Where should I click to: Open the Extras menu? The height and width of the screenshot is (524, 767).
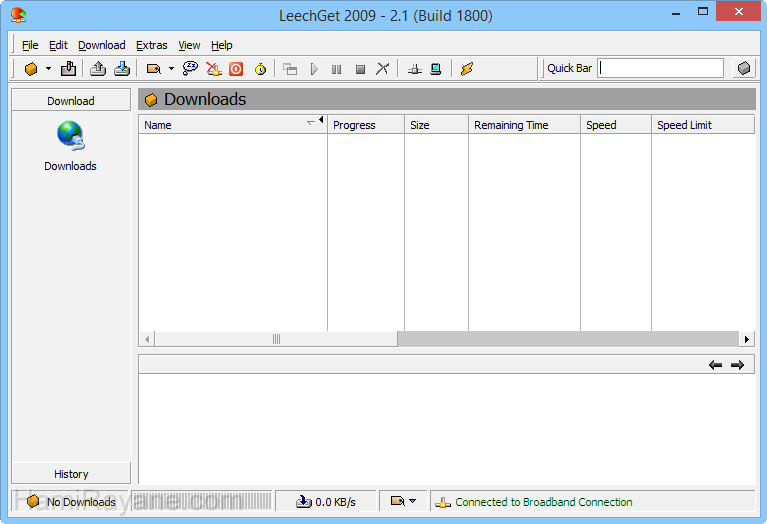point(152,45)
